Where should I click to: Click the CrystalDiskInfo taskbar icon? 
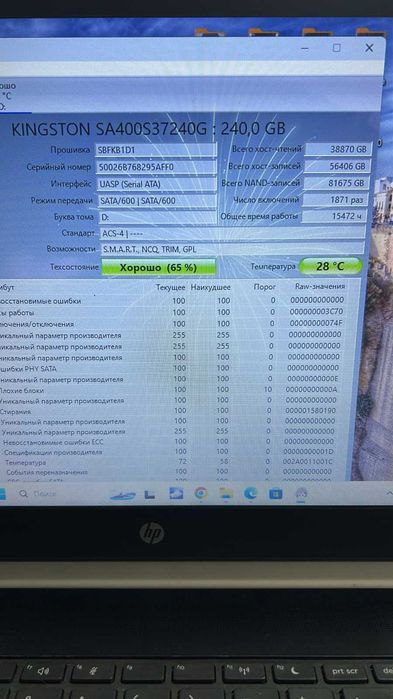[302, 493]
